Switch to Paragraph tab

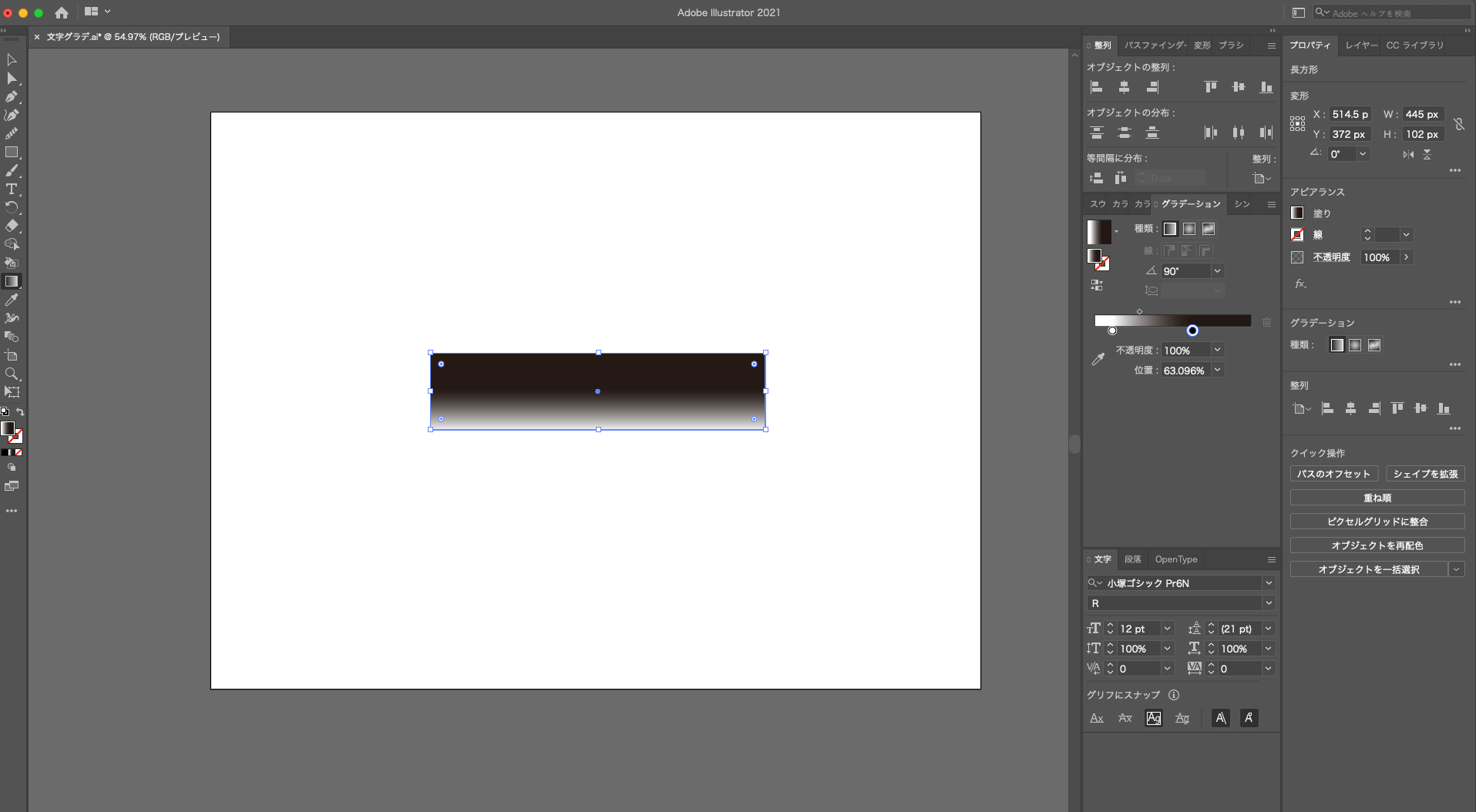point(1132,559)
